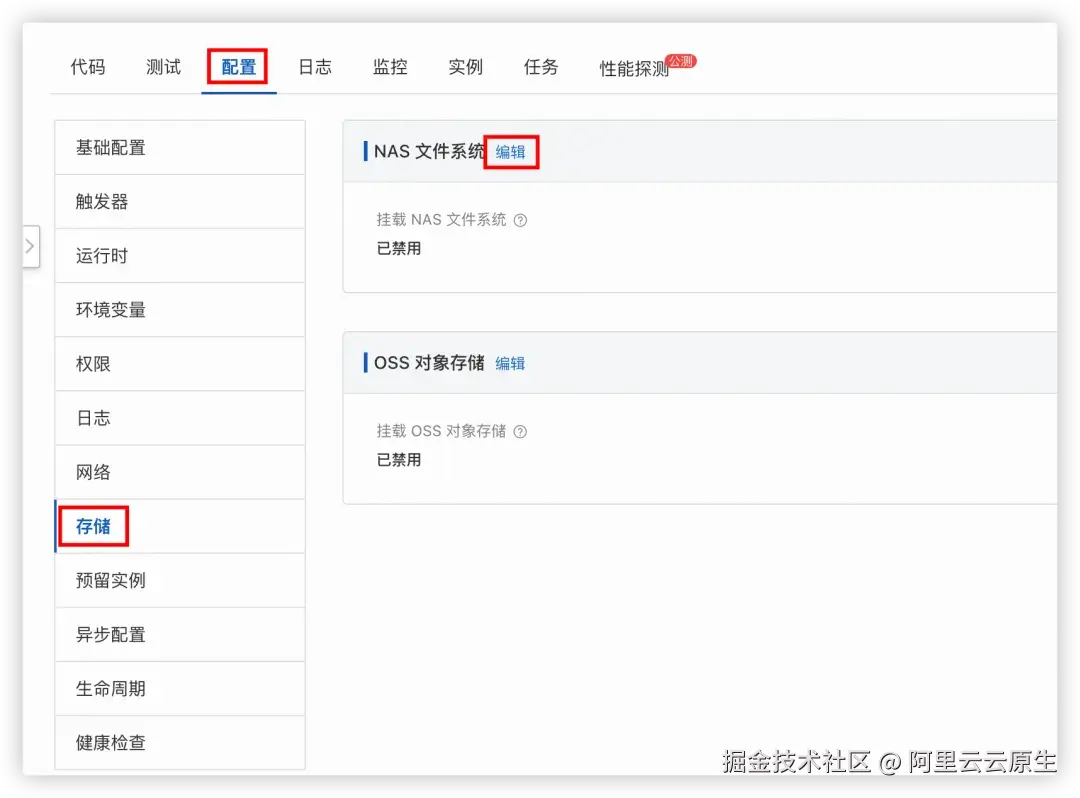Open the top 日志 tab

[313, 66]
